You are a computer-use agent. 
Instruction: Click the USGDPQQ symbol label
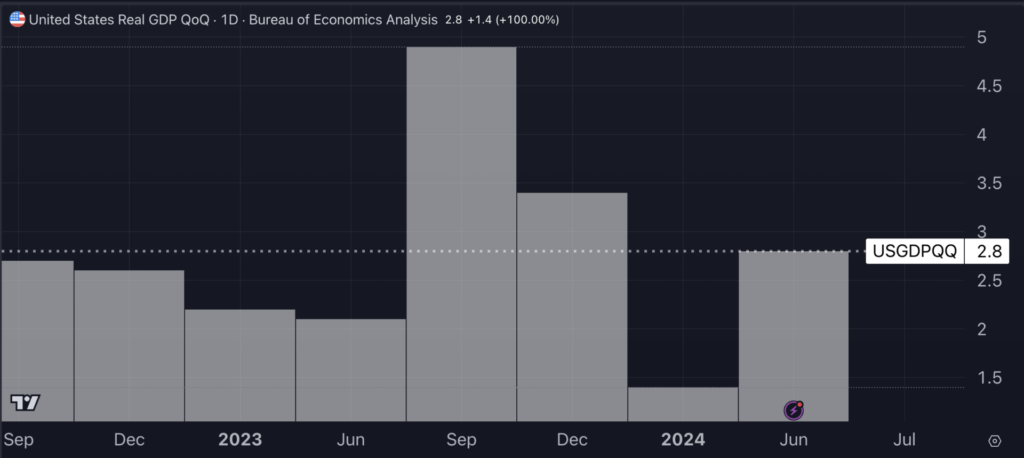(x=915, y=251)
